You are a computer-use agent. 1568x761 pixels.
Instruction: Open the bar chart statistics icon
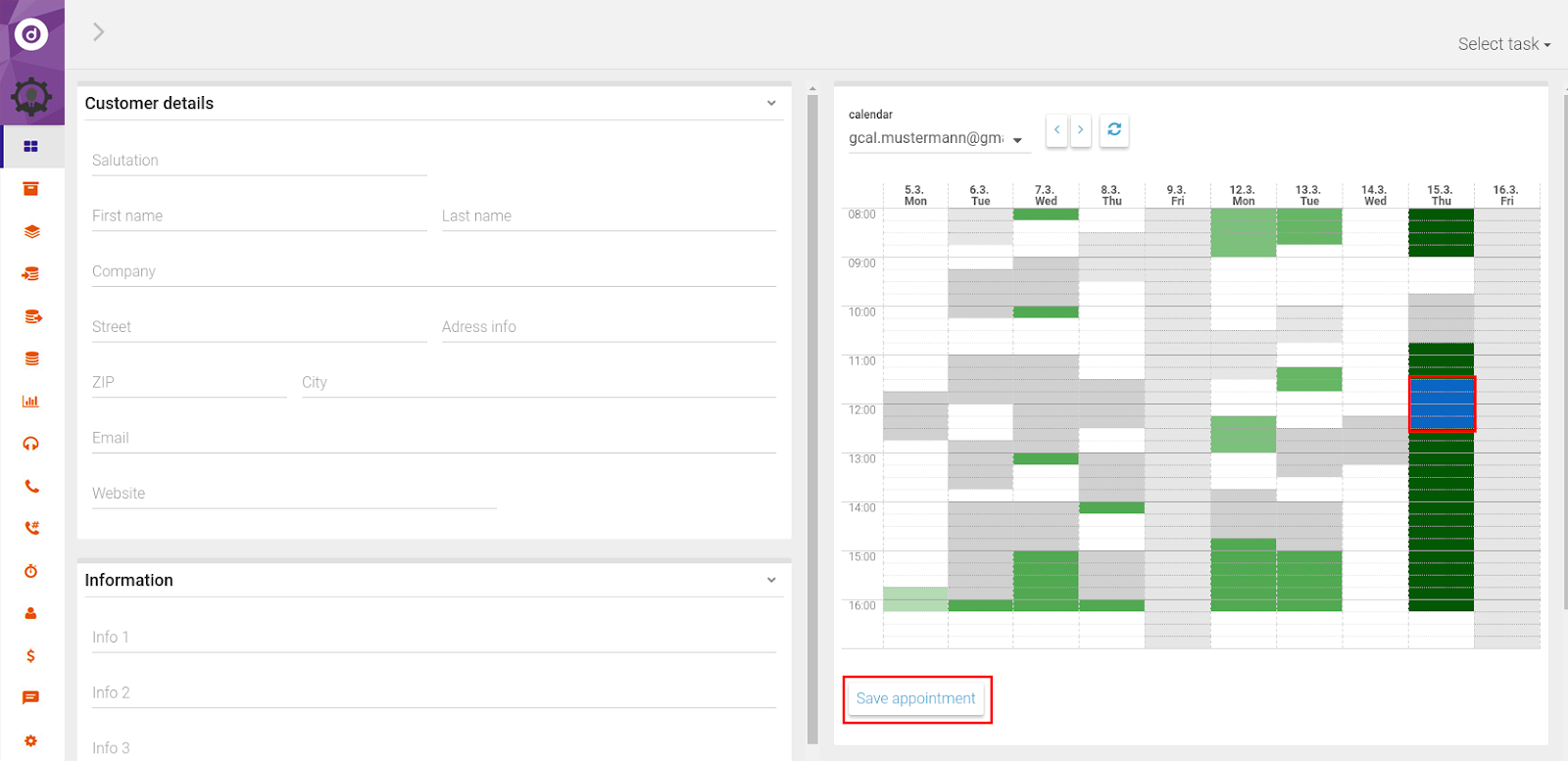point(30,402)
